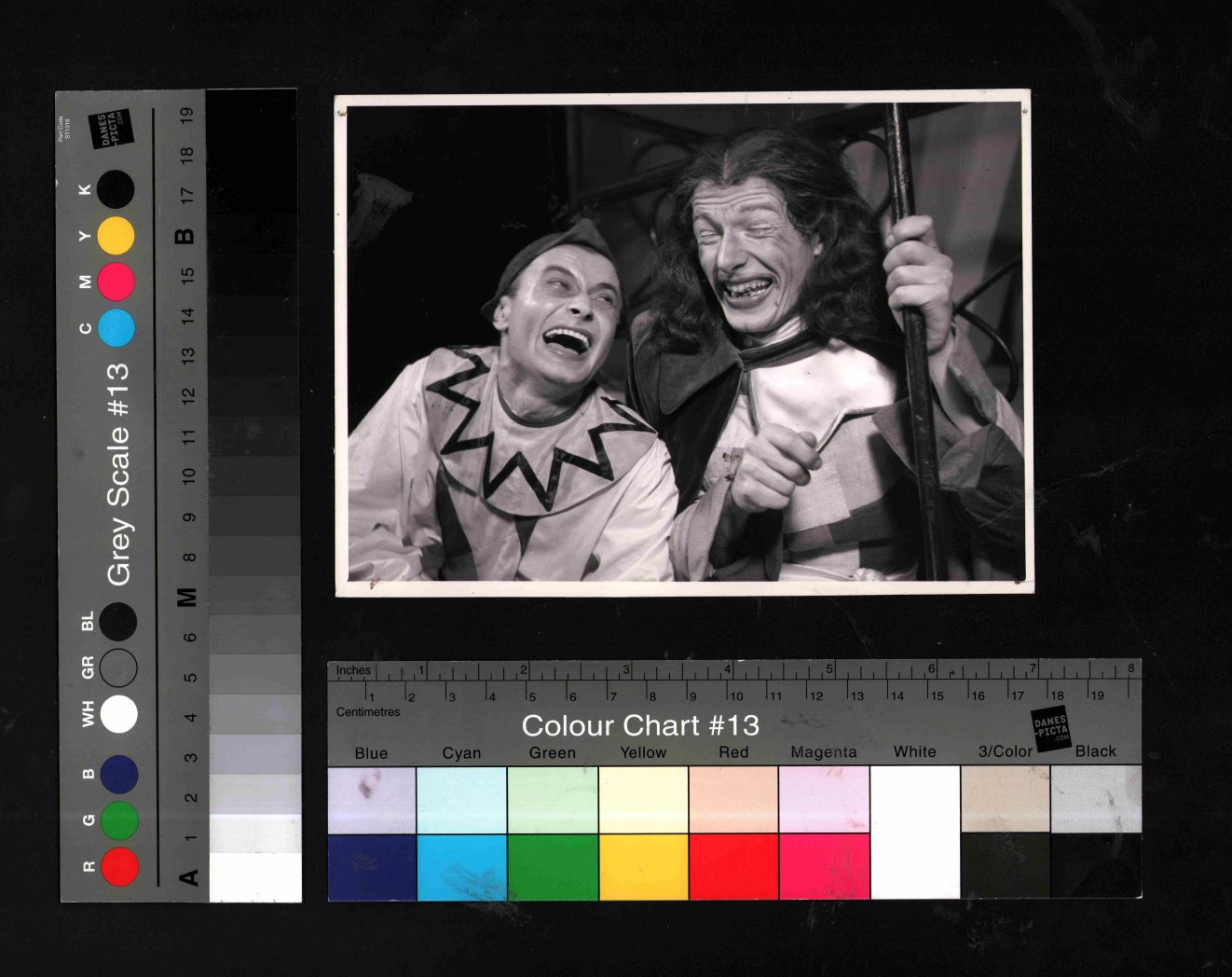Viewport: 1232px width, 977px height.
Task: Click the Danes-Picta logo on the colour chart
Action: (x=1050, y=727)
